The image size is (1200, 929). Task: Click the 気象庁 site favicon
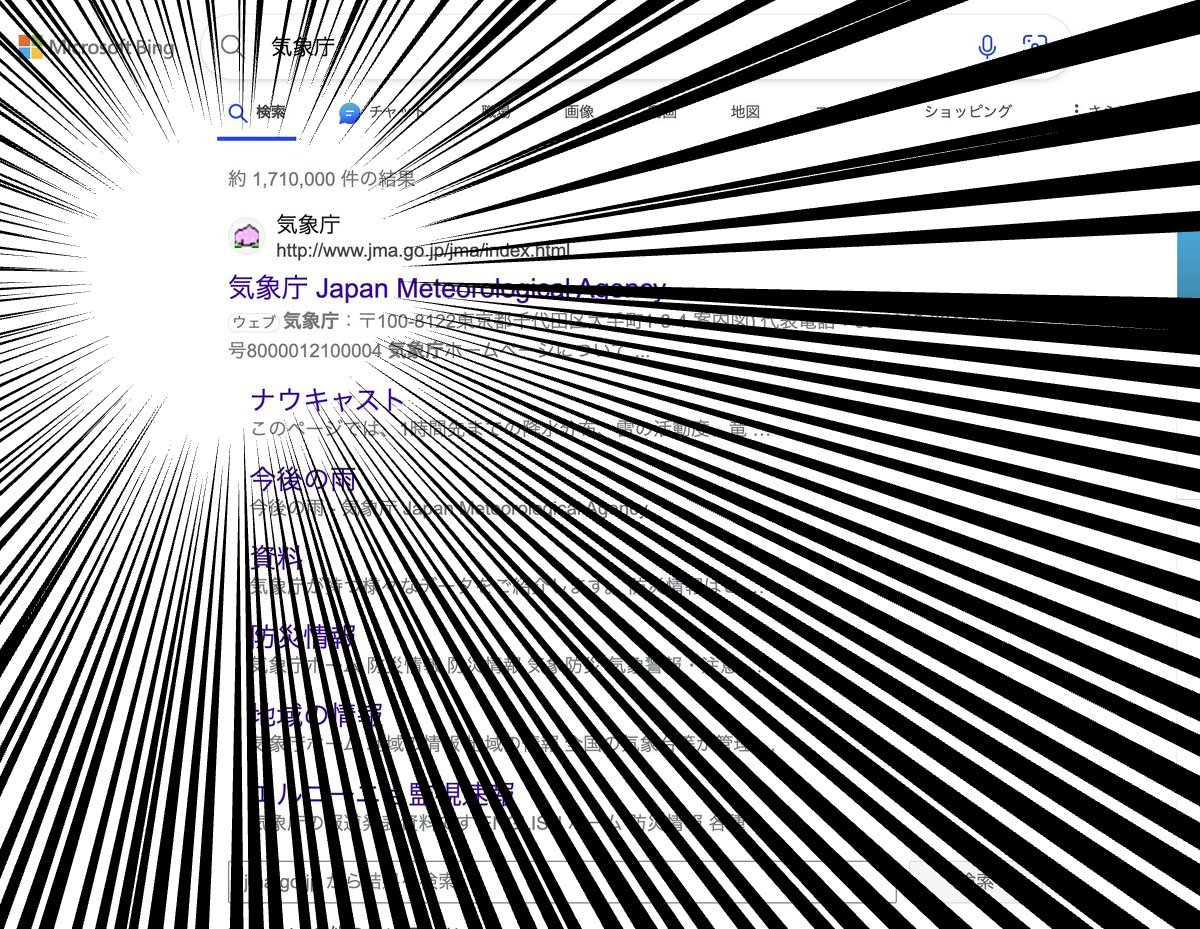tap(246, 236)
